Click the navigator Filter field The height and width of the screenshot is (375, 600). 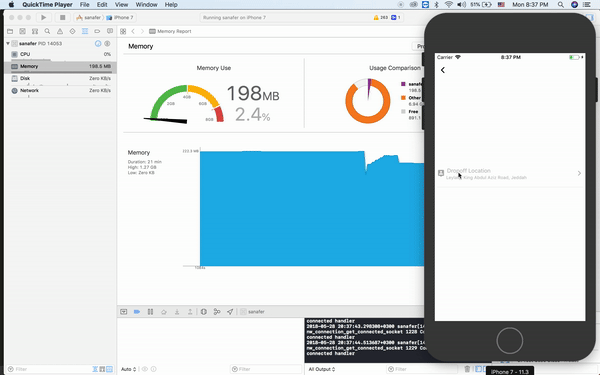[x=48, y=369]
